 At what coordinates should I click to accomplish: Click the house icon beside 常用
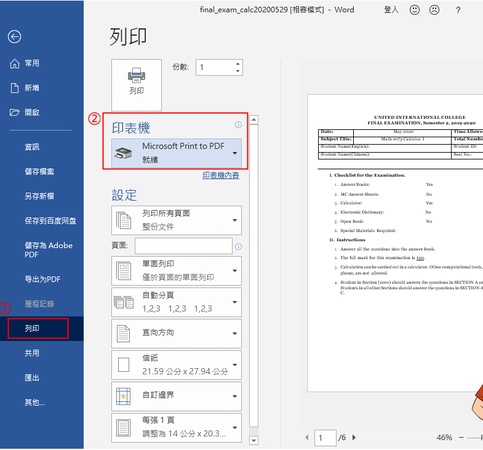point(15,63)
